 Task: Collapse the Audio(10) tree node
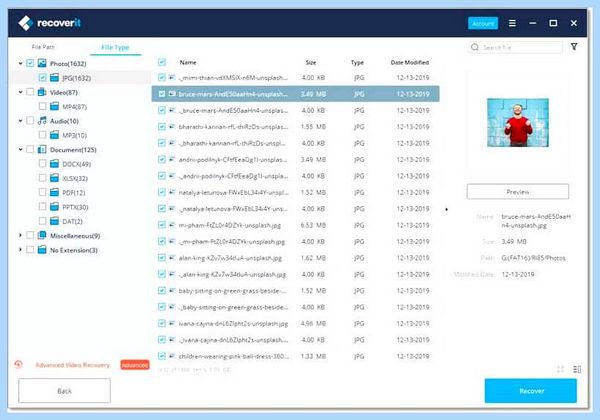[x=20, y=121]
